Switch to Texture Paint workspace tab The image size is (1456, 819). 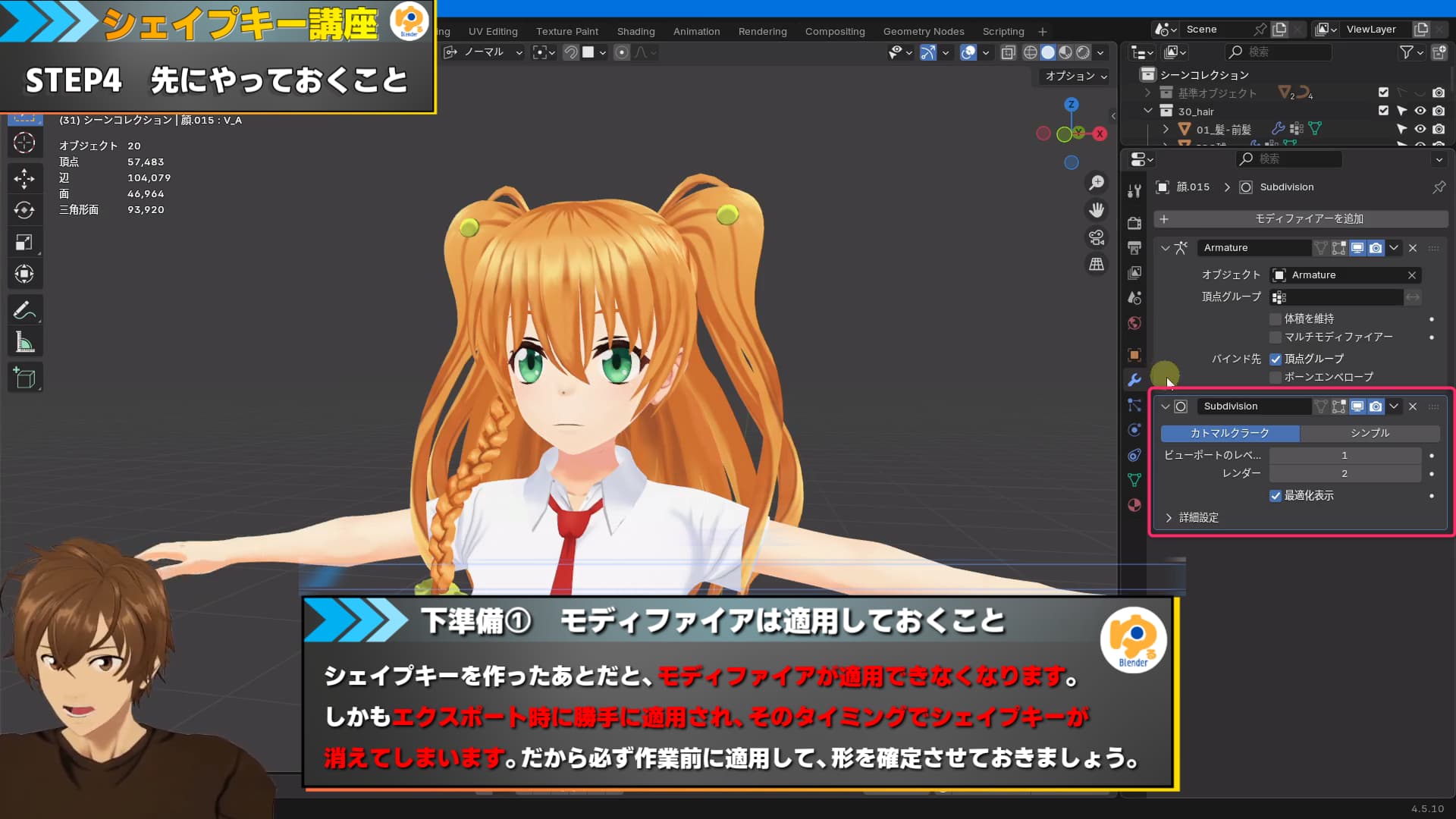click(x=567, y=31)
